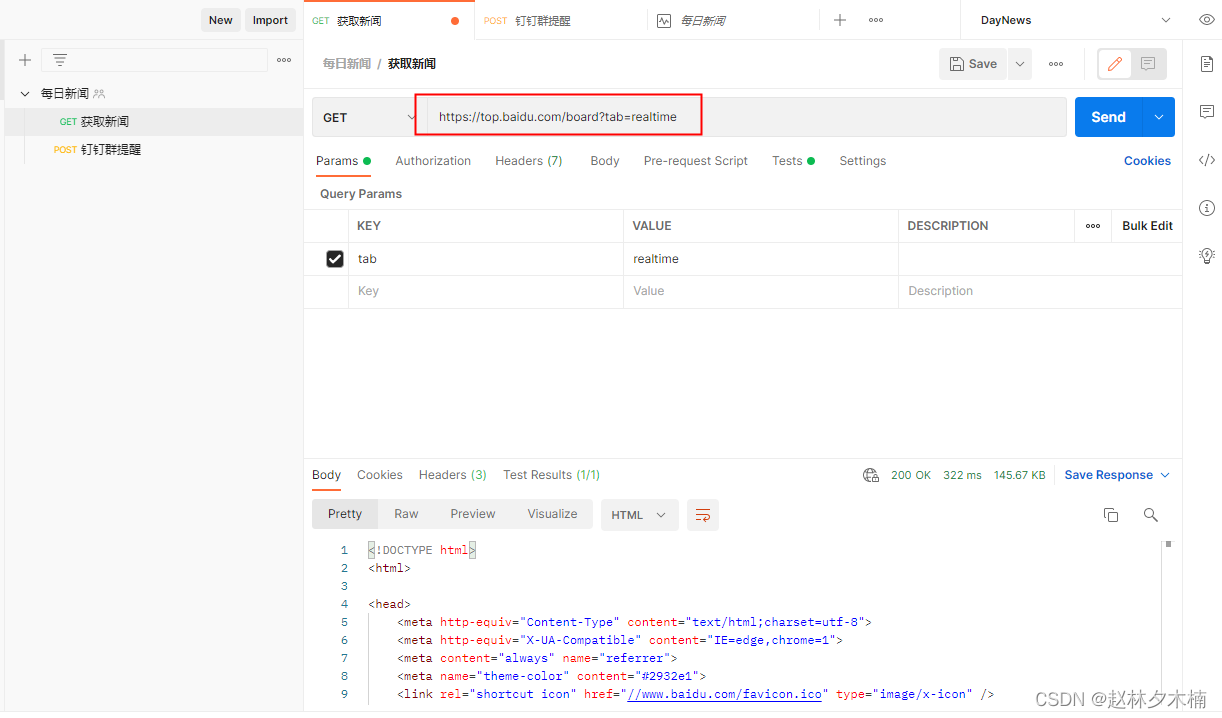
Task: Open the request Body tab
Action: tap(605, 161)
